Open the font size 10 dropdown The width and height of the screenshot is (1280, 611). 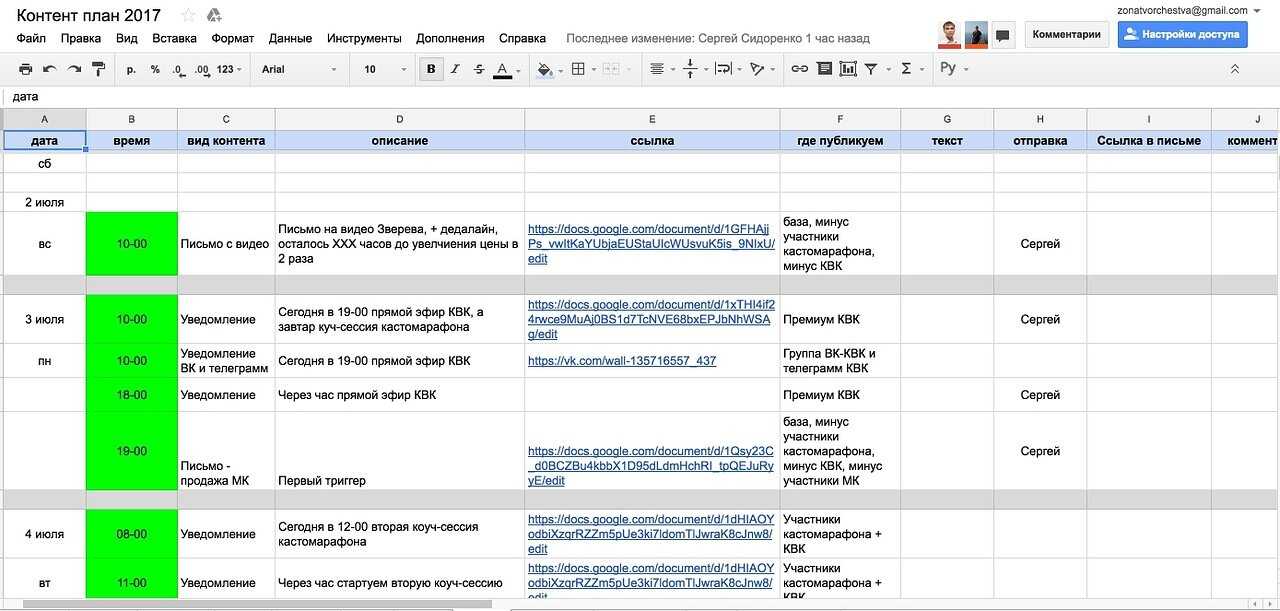coord(385,69)
